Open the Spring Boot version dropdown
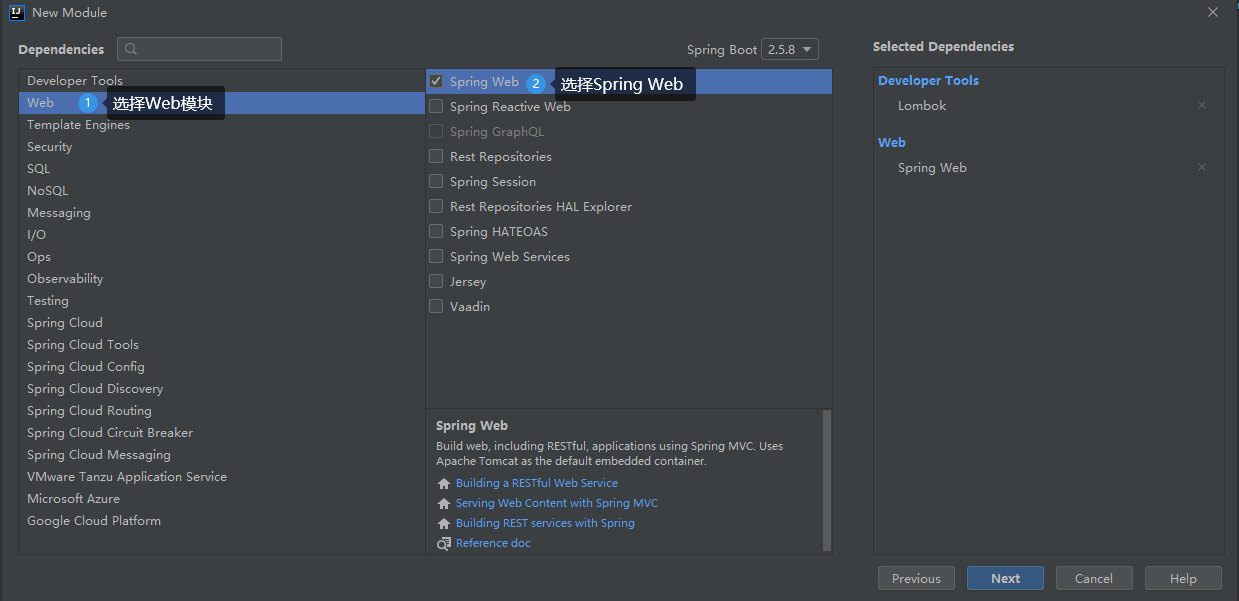 pos(790,49)
